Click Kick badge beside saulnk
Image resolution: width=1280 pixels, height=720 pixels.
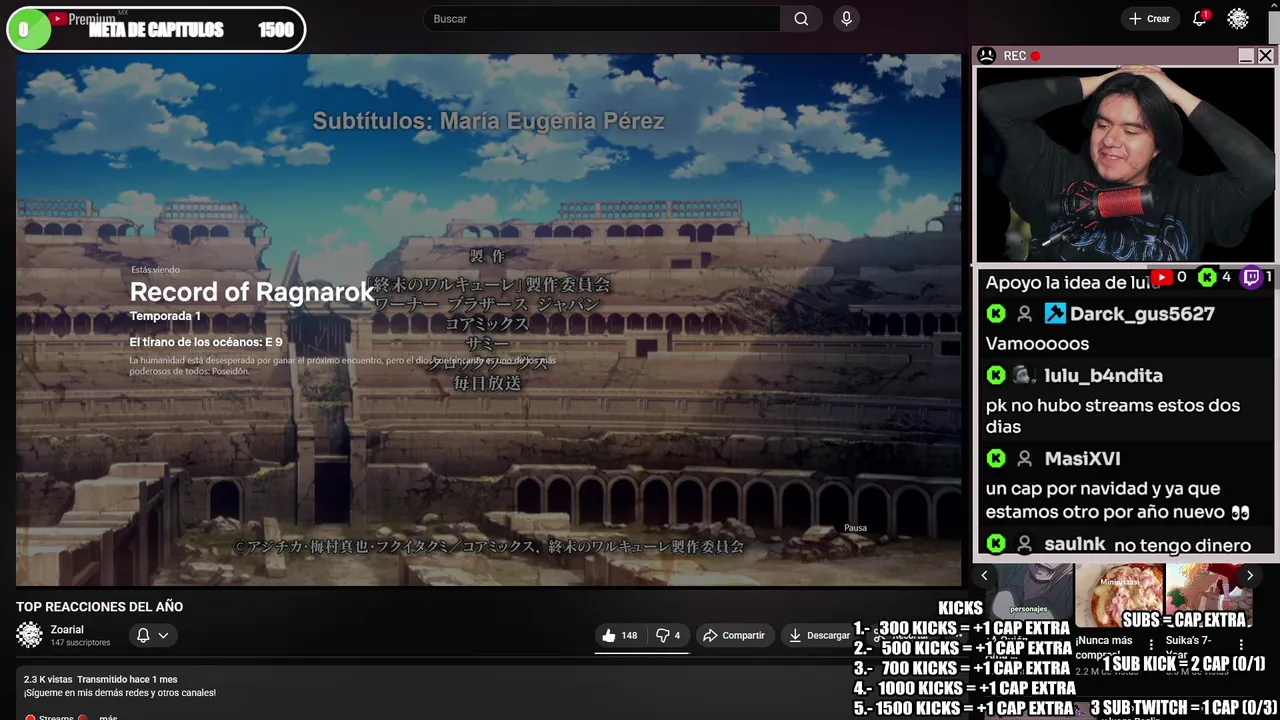tap(995, 544)
